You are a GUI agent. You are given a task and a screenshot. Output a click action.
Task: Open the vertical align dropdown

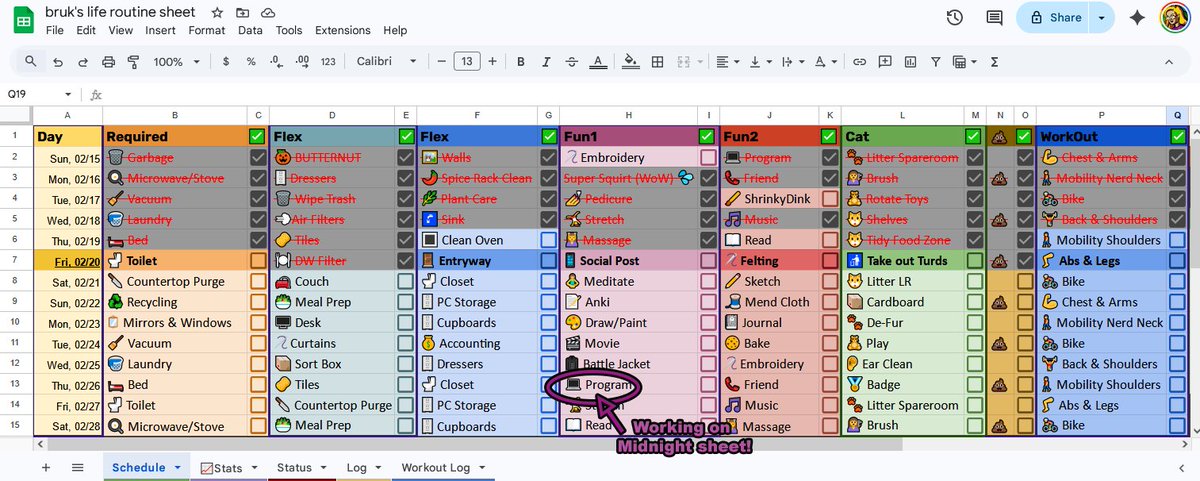(x=760, y=61)
